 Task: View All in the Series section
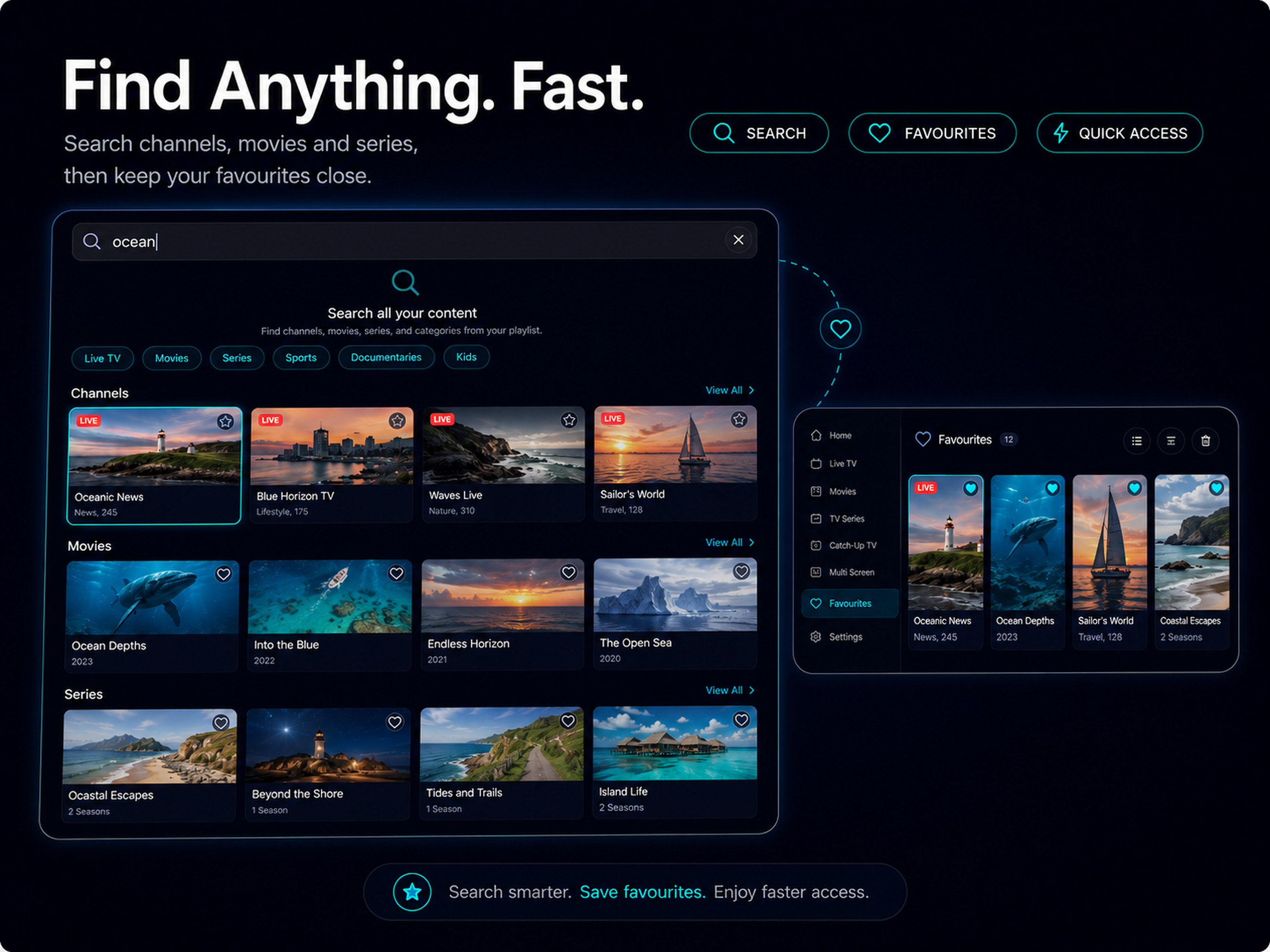coord(729,690)
